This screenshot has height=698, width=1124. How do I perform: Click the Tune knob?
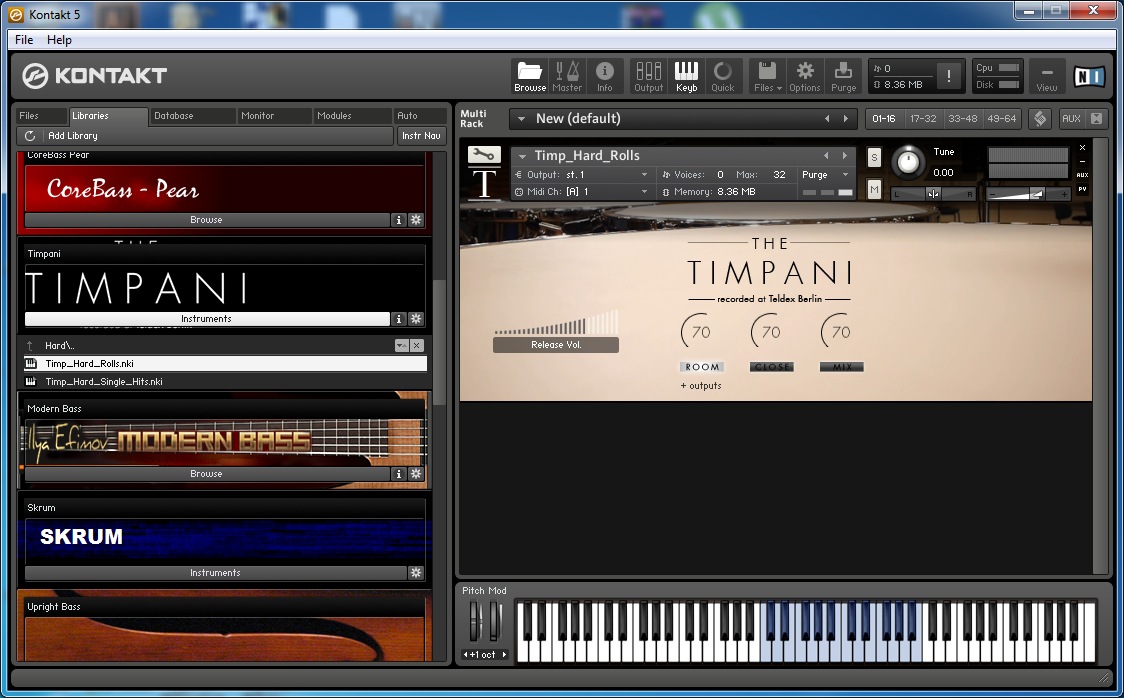click(908, 163)
